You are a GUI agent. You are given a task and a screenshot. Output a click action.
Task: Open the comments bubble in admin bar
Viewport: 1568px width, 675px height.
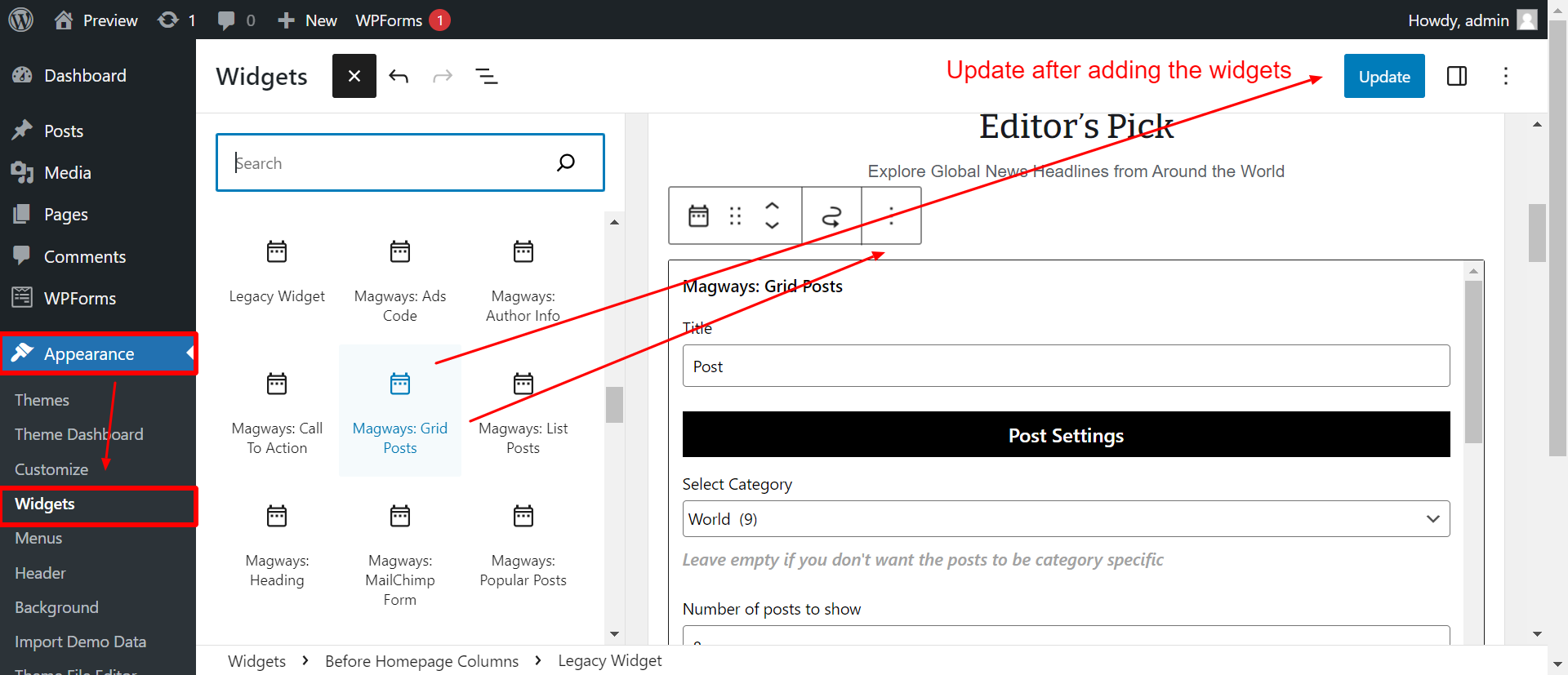click(x=236, y=20)
